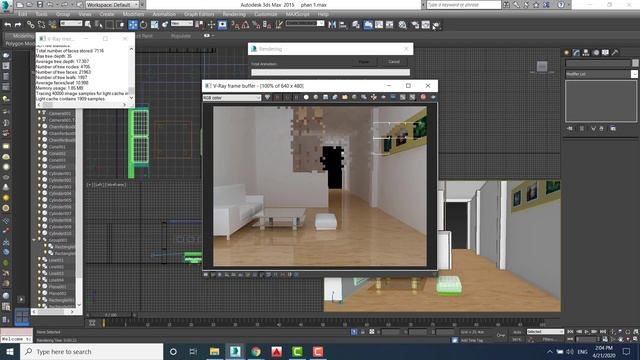The height and width of the screenshot is (360, 640).
Task: Open the Workspace: Default dropdown
Action: pyautogui.click(x=113, y=4)
